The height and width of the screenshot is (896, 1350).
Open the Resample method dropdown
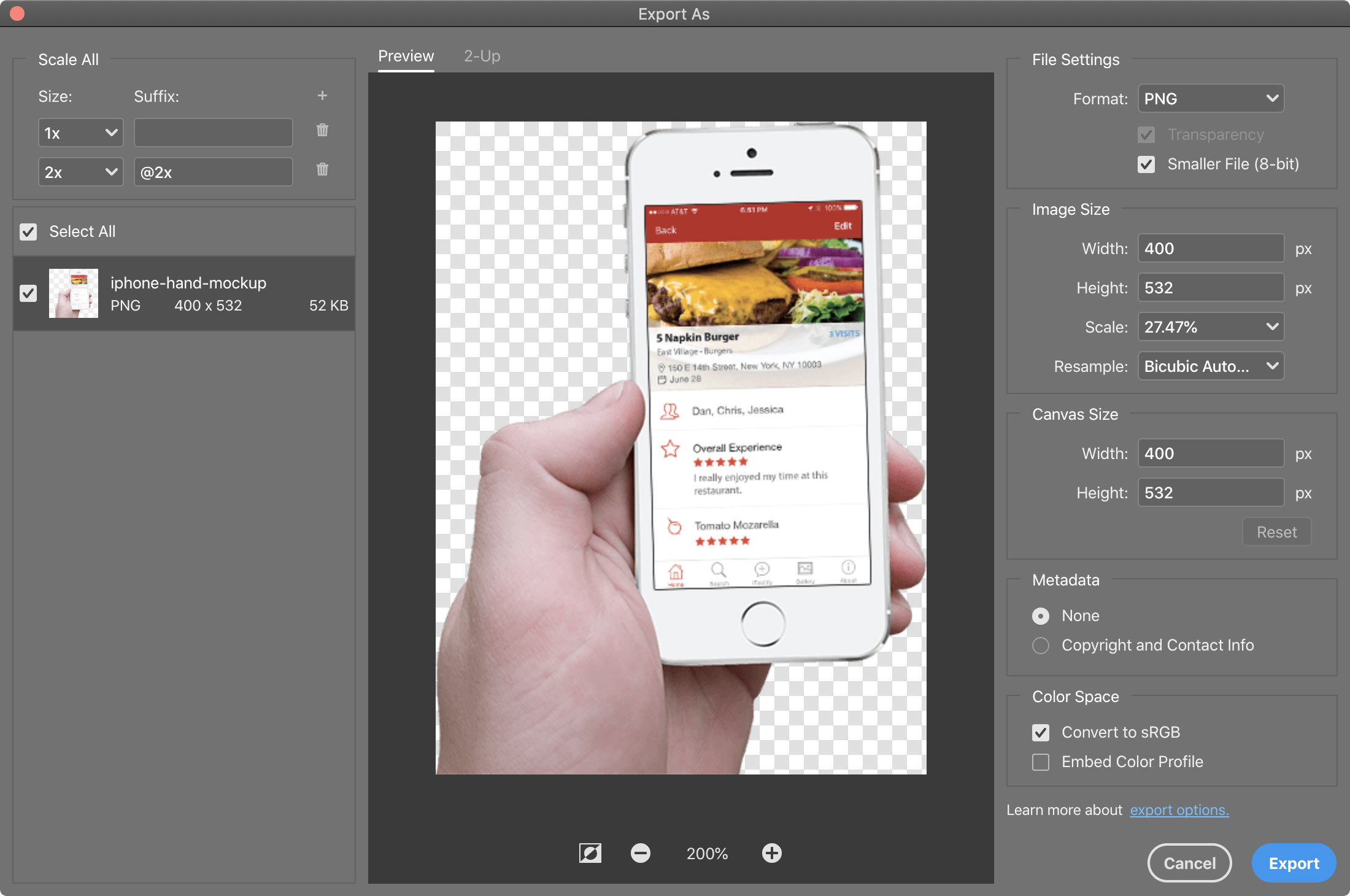click(1210, 366)
